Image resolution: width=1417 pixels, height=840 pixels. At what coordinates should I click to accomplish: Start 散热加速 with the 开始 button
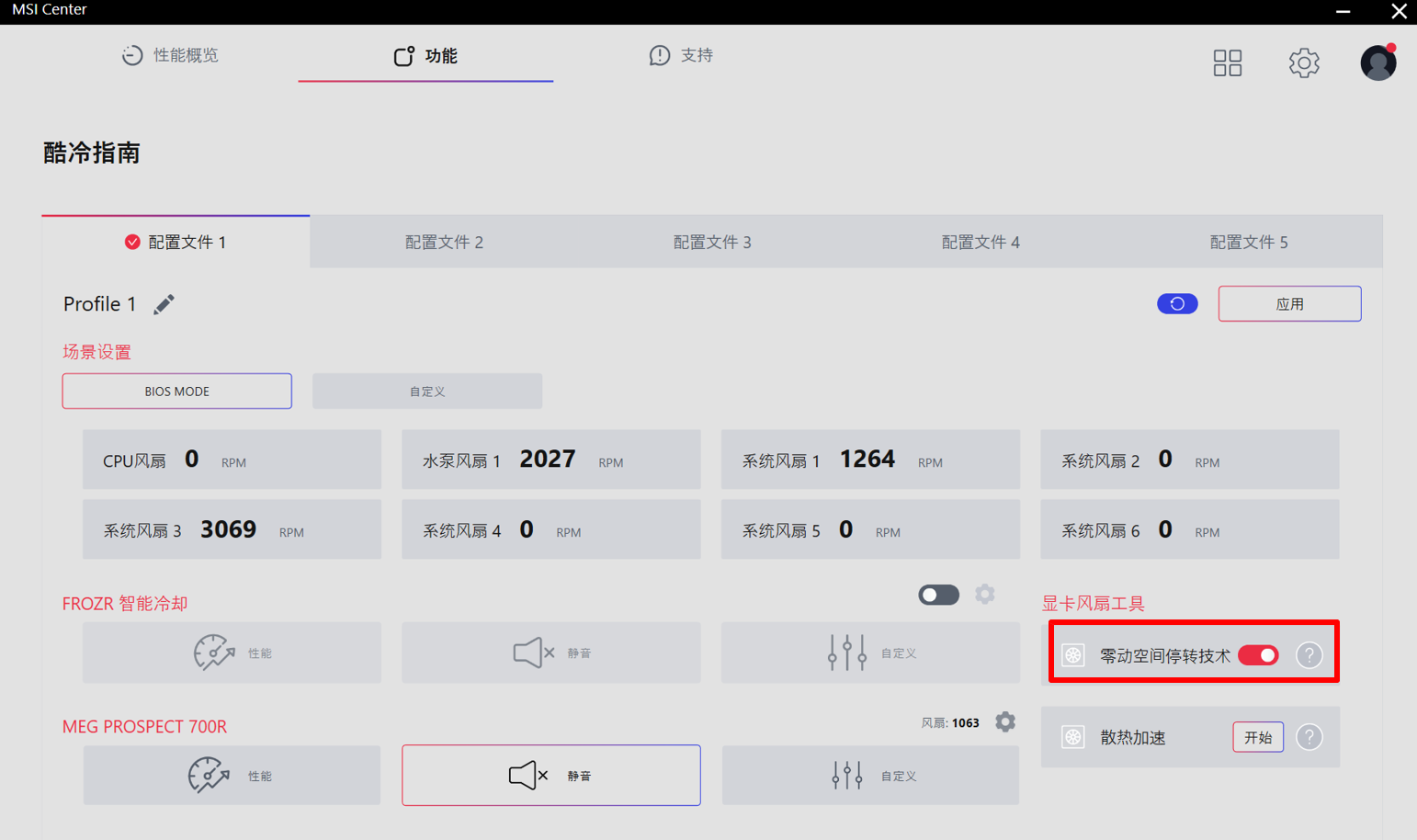(x=1257, y=737)
